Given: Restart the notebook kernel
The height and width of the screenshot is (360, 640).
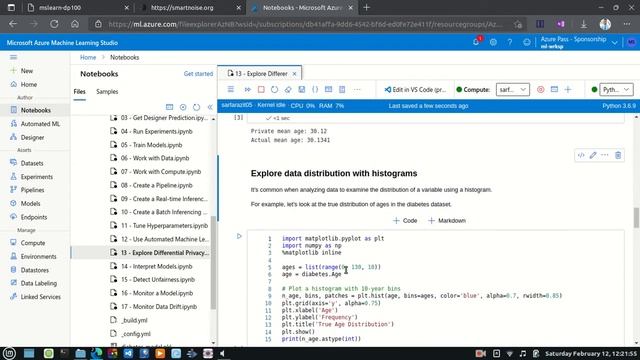Looking at the screenshot, I should pos(274,89).
